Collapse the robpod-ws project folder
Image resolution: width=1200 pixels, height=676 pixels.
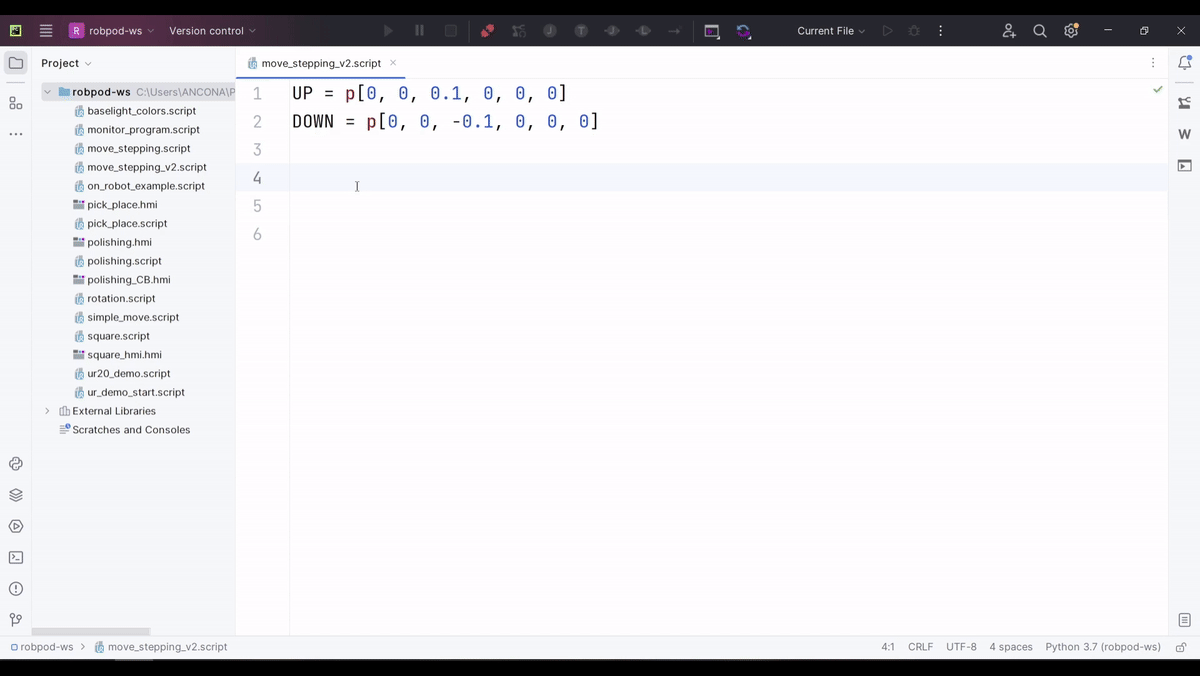tap(47, 92)
